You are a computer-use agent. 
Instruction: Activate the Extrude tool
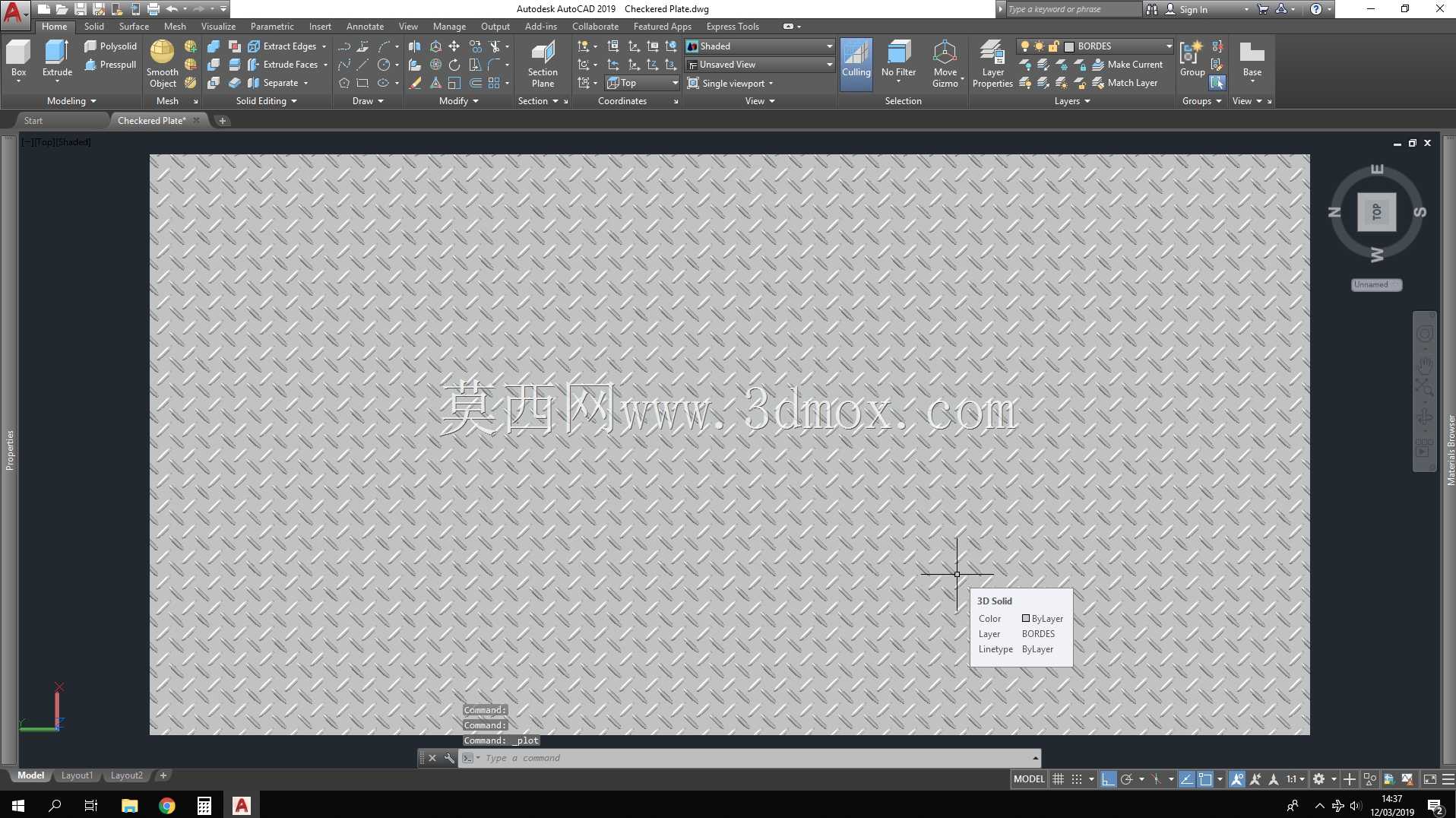pyautogui.click(x=57, y=59)
